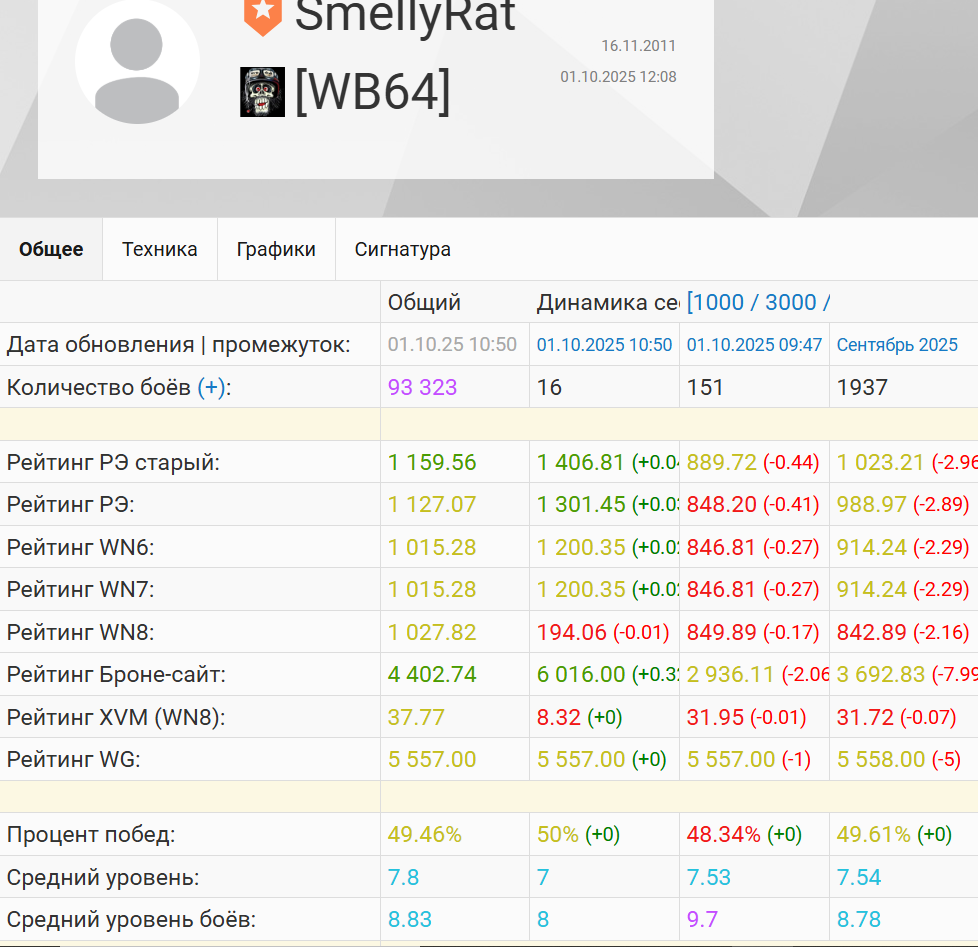The width and height of the screenshot is (978, 947).
Task: Click the default user avatar picture
Action: tap(137, 62)
